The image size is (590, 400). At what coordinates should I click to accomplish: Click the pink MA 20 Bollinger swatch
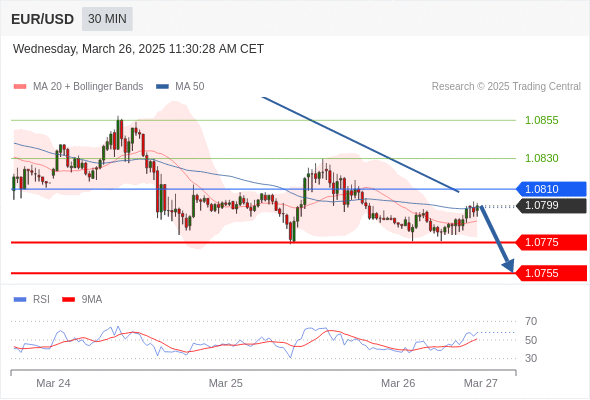20,87
